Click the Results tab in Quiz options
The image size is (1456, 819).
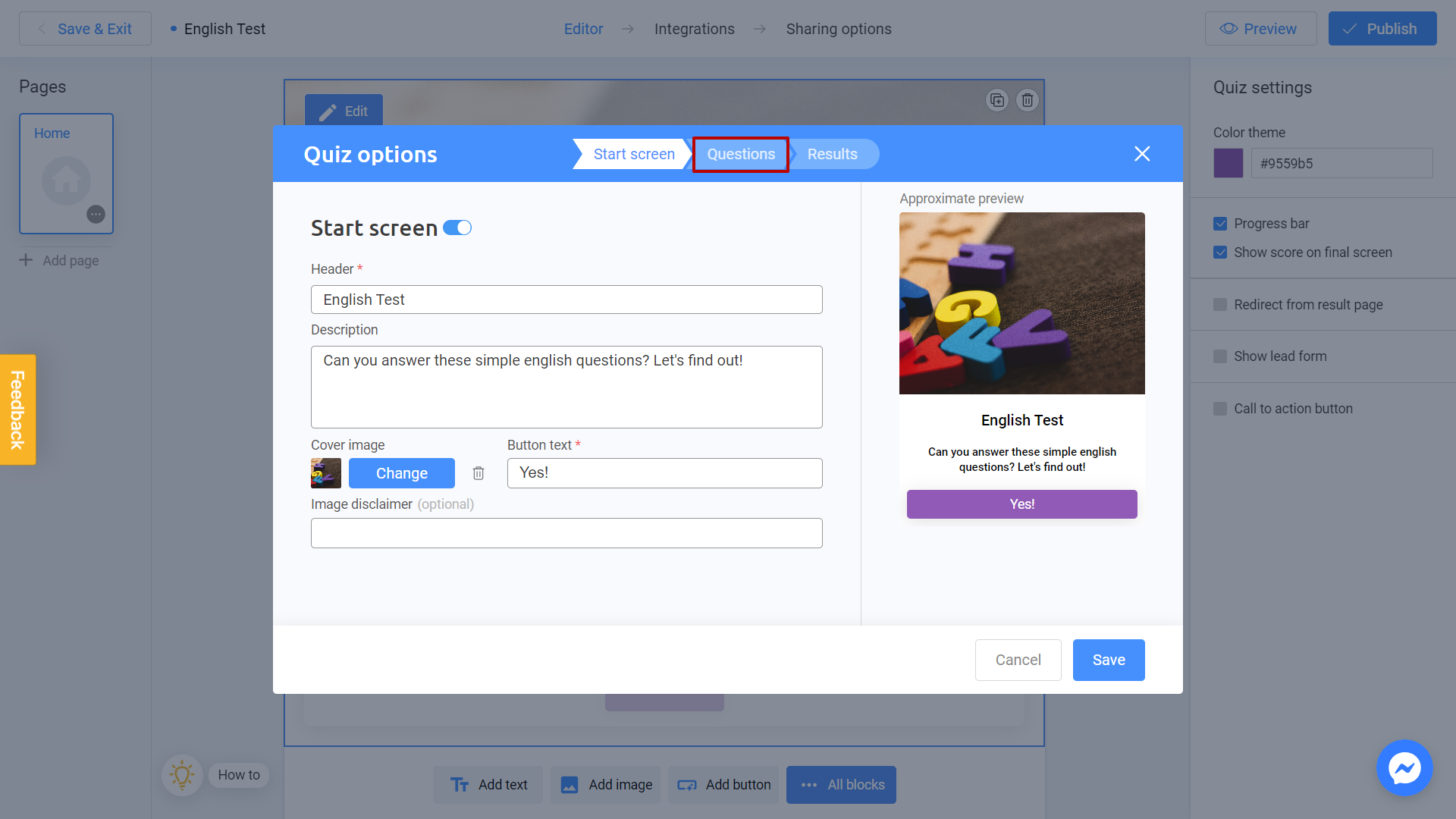(x=832, y=154)
